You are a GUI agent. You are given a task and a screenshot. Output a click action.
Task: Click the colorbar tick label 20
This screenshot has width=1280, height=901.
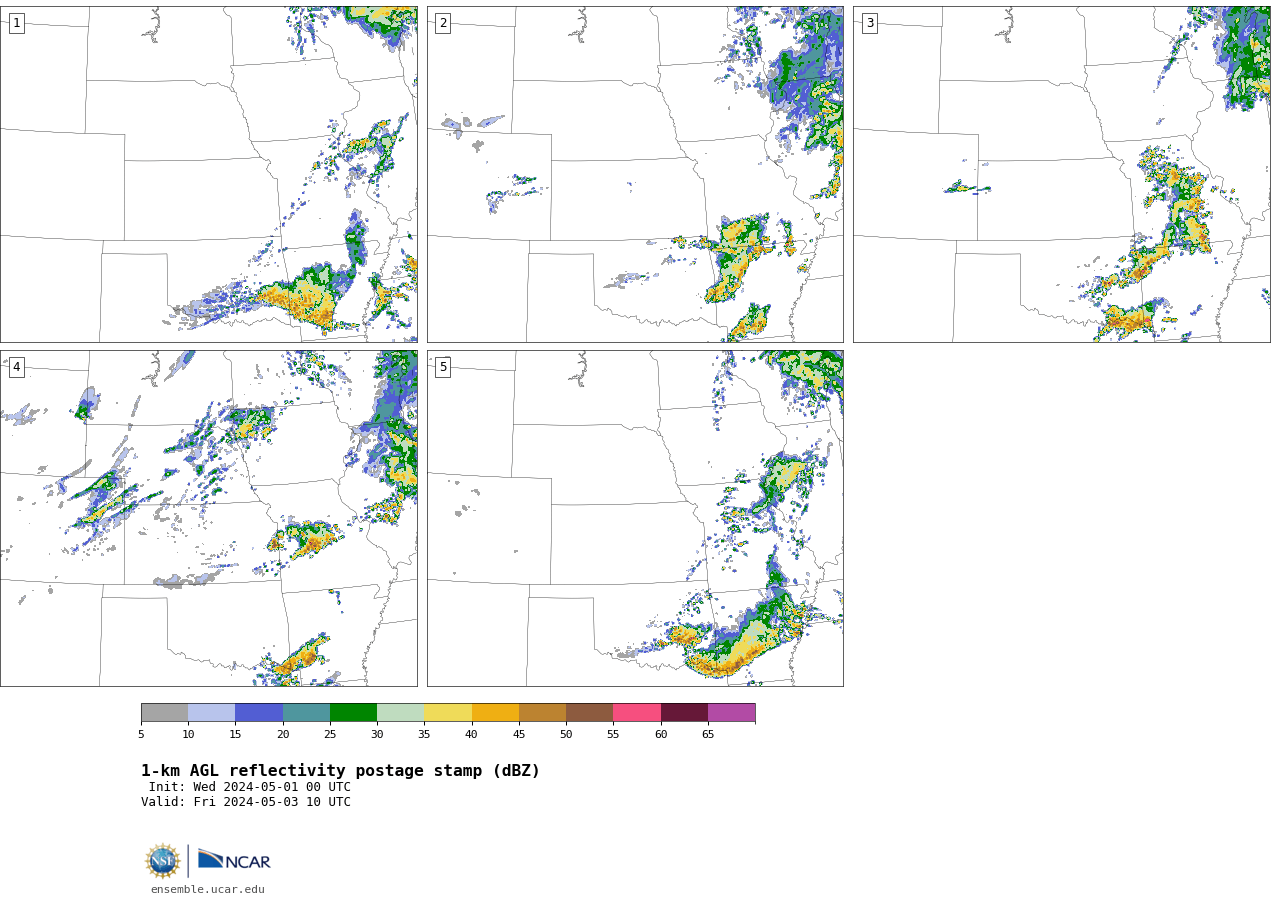pyautogui.click(x=283, y=735)
